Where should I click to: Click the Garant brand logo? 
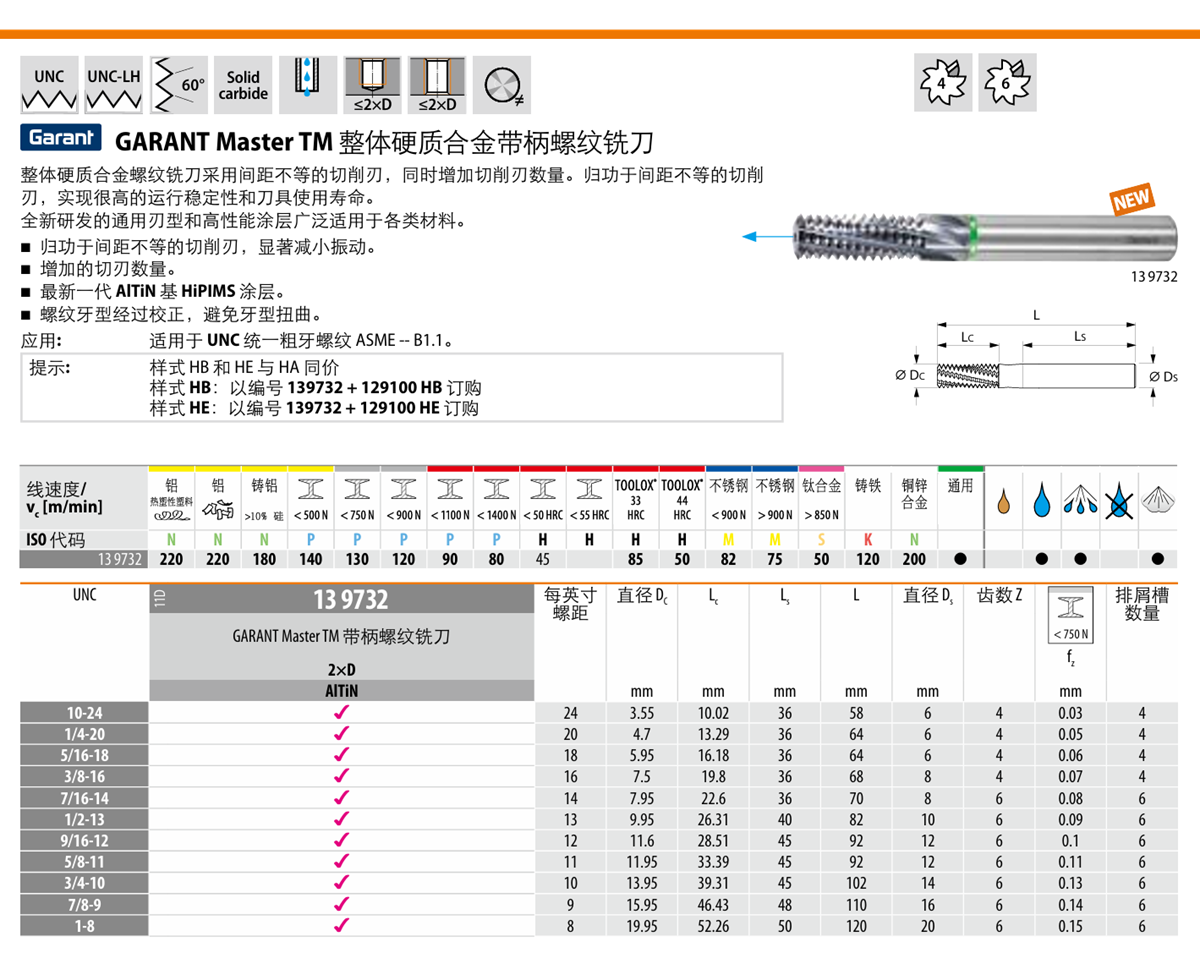tap(61, 138)
